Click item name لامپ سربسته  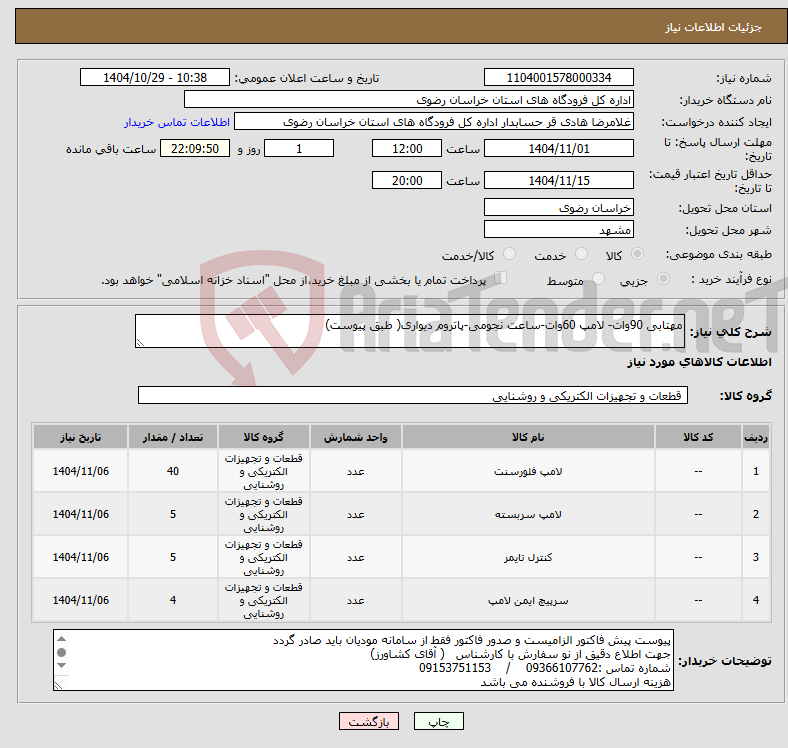pos(528,514)
